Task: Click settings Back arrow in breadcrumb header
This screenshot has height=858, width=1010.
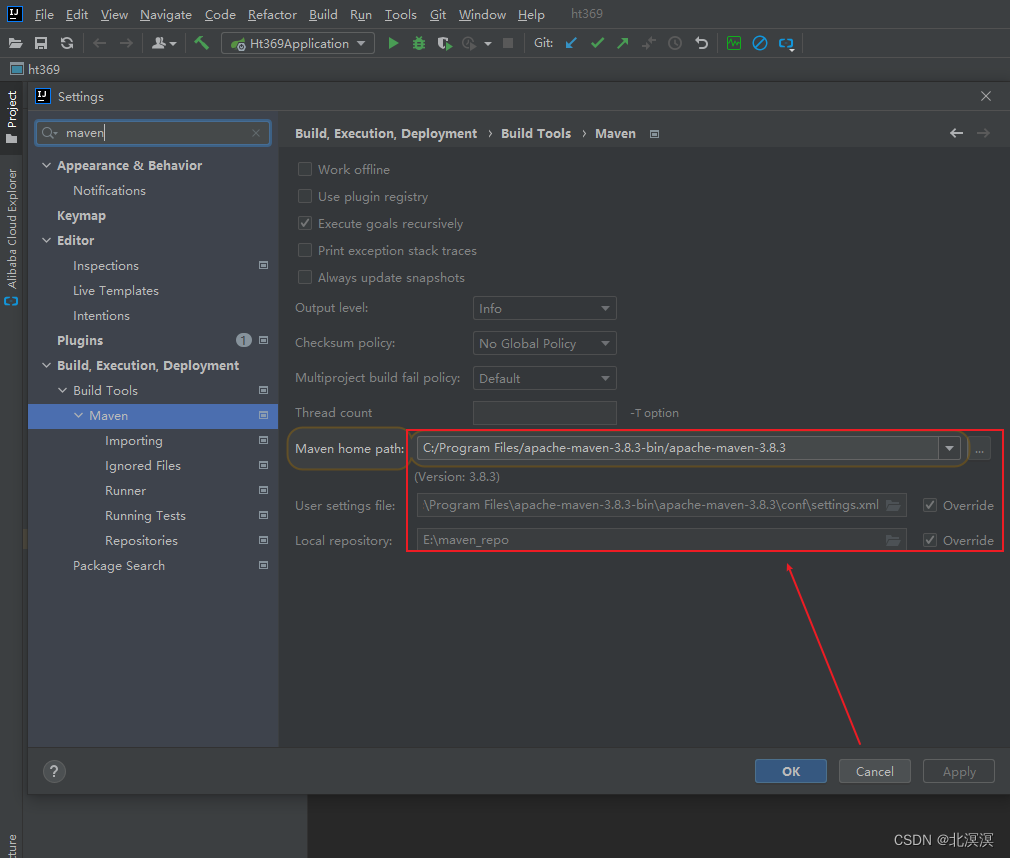Action: (x=957, y=133)
